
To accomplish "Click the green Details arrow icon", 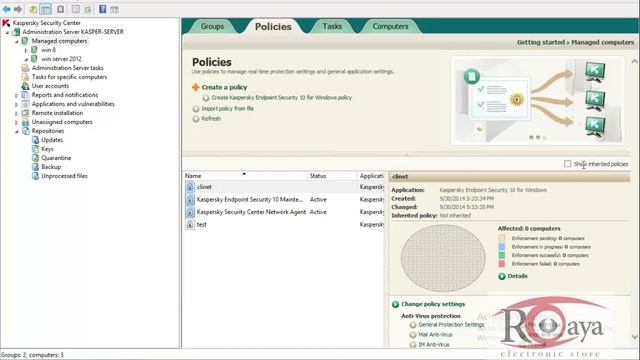I will coord(502,276).
